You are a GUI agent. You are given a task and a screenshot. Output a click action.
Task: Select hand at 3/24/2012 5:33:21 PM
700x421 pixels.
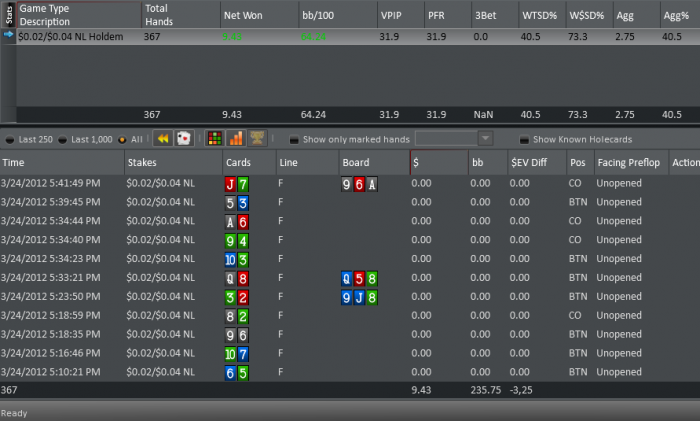pos(350,278)
